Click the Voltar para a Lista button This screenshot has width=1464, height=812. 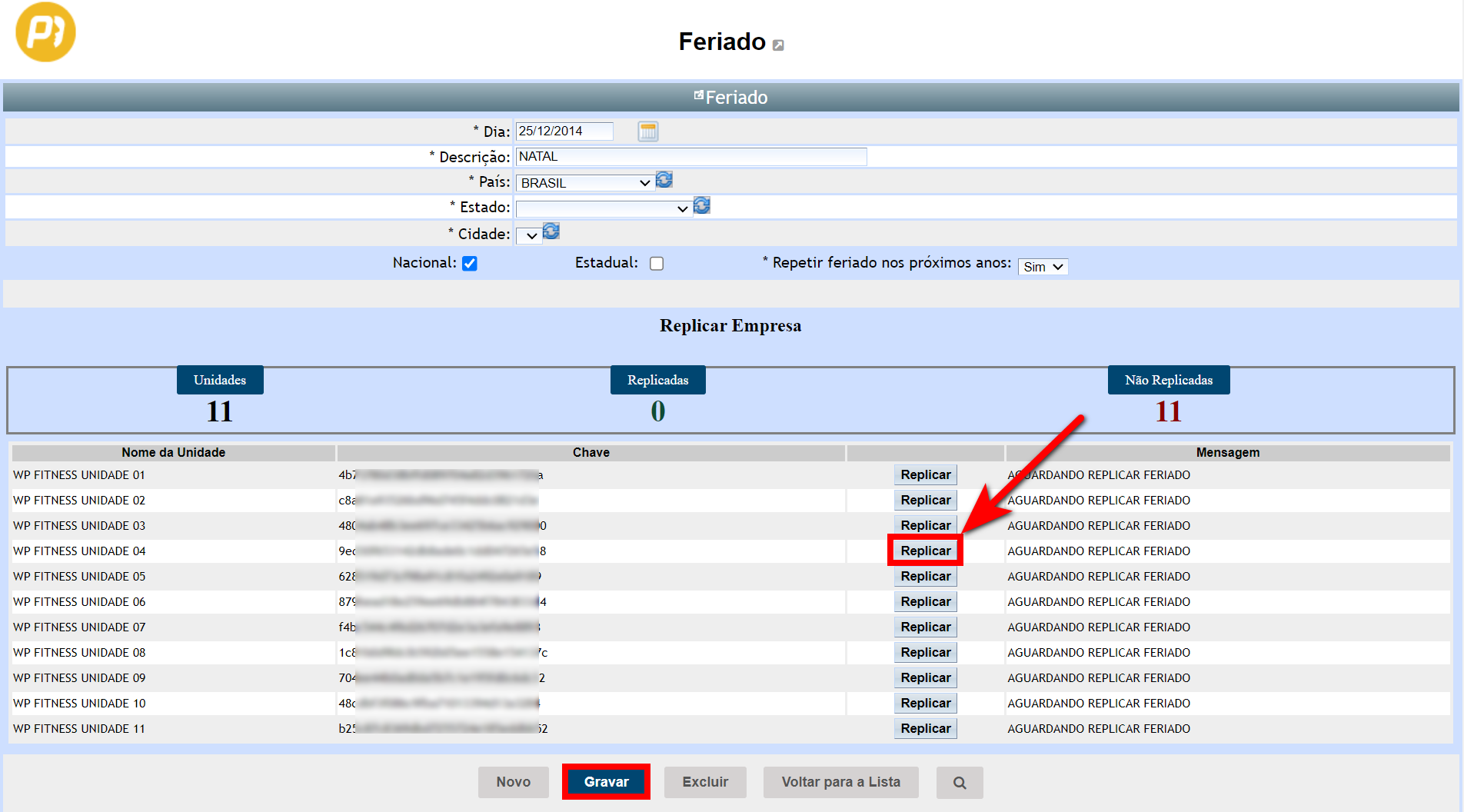[x=840, y=782]
